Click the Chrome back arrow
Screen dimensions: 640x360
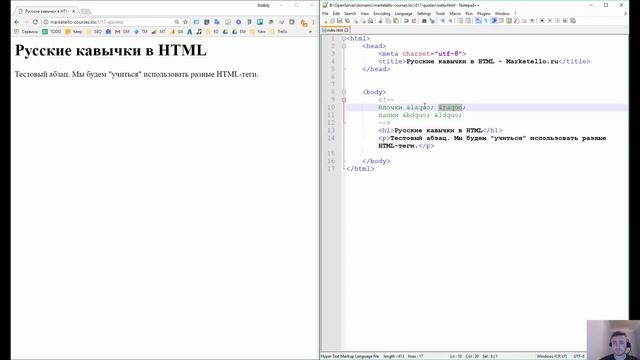17,22
